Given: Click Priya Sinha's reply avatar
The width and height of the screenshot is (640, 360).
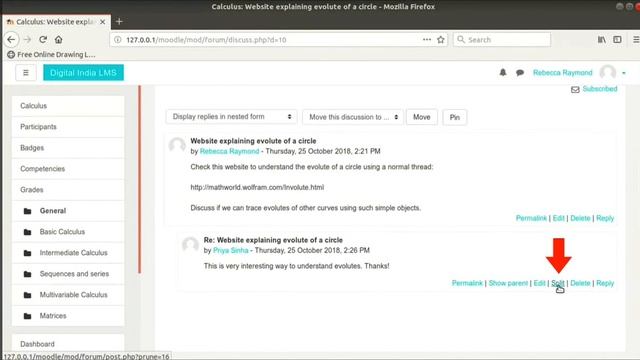Looking at the screenshot, I should point(190,244).
